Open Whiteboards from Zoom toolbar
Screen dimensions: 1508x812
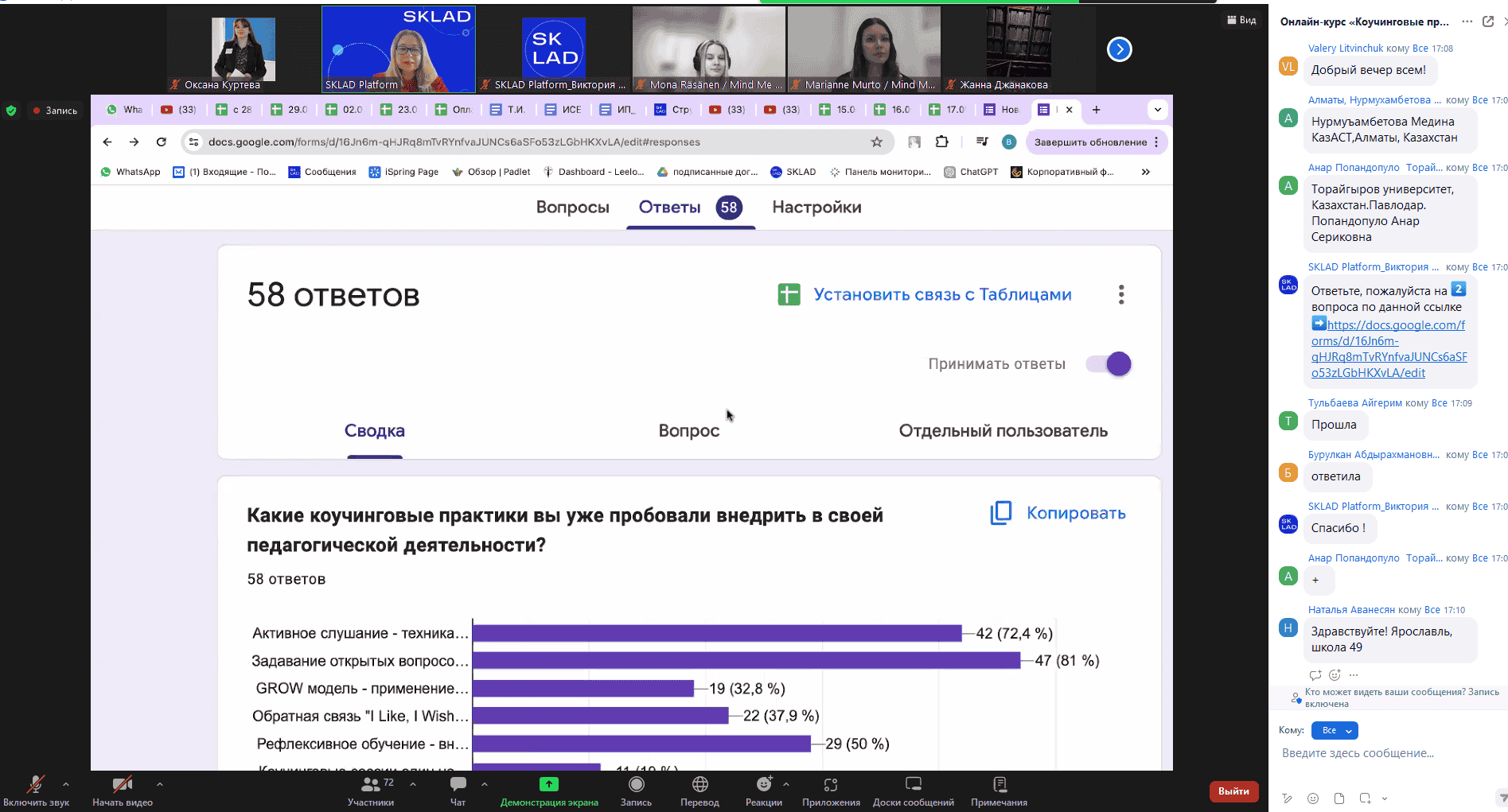coord(913,785)
